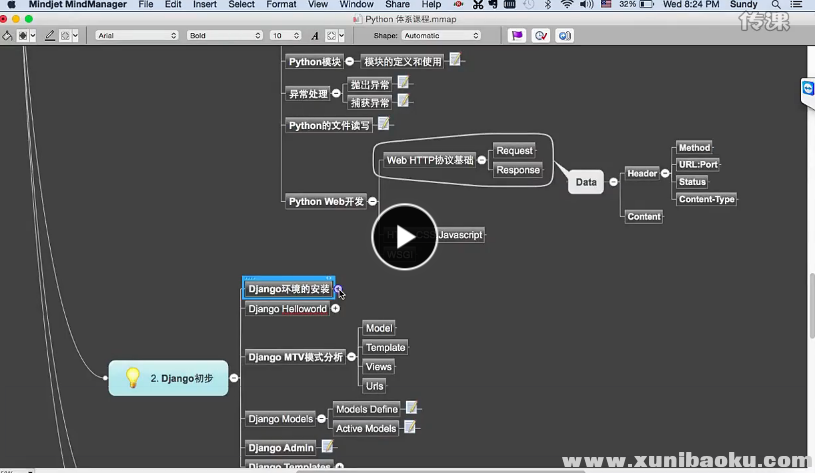Open the note next to 模块的定义和使用
The image size is (815, 473).
tap(455, 60)
